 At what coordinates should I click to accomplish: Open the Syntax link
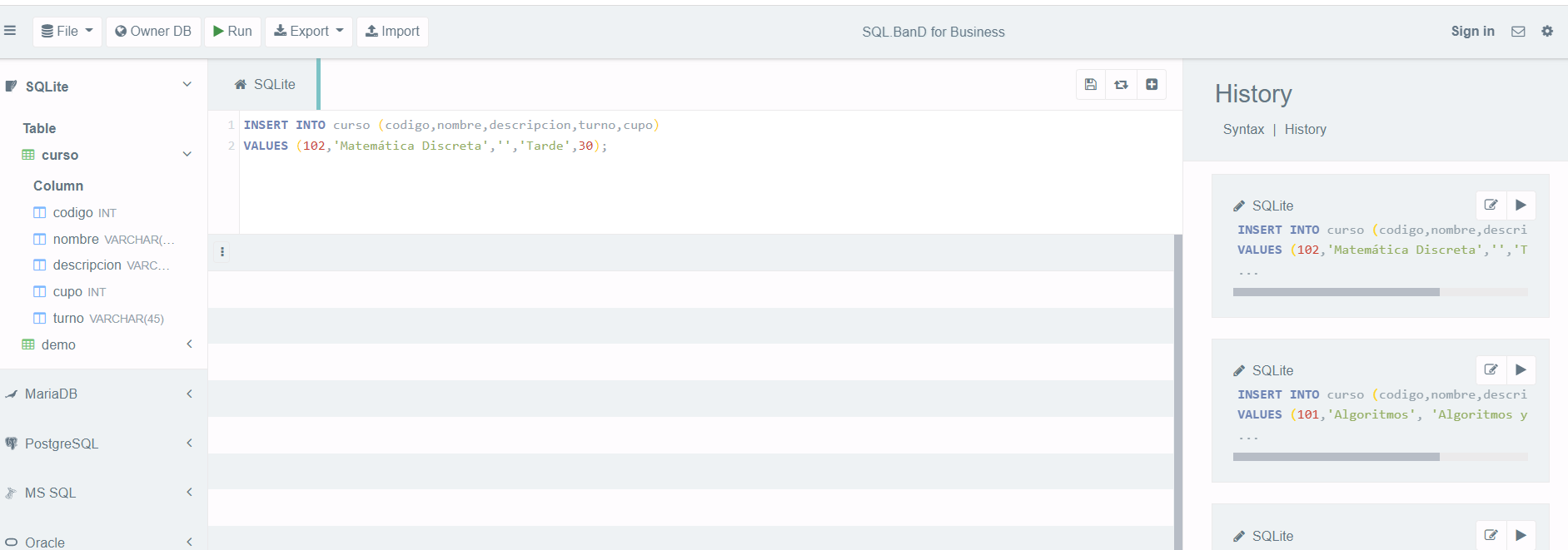pos(1243,129)
